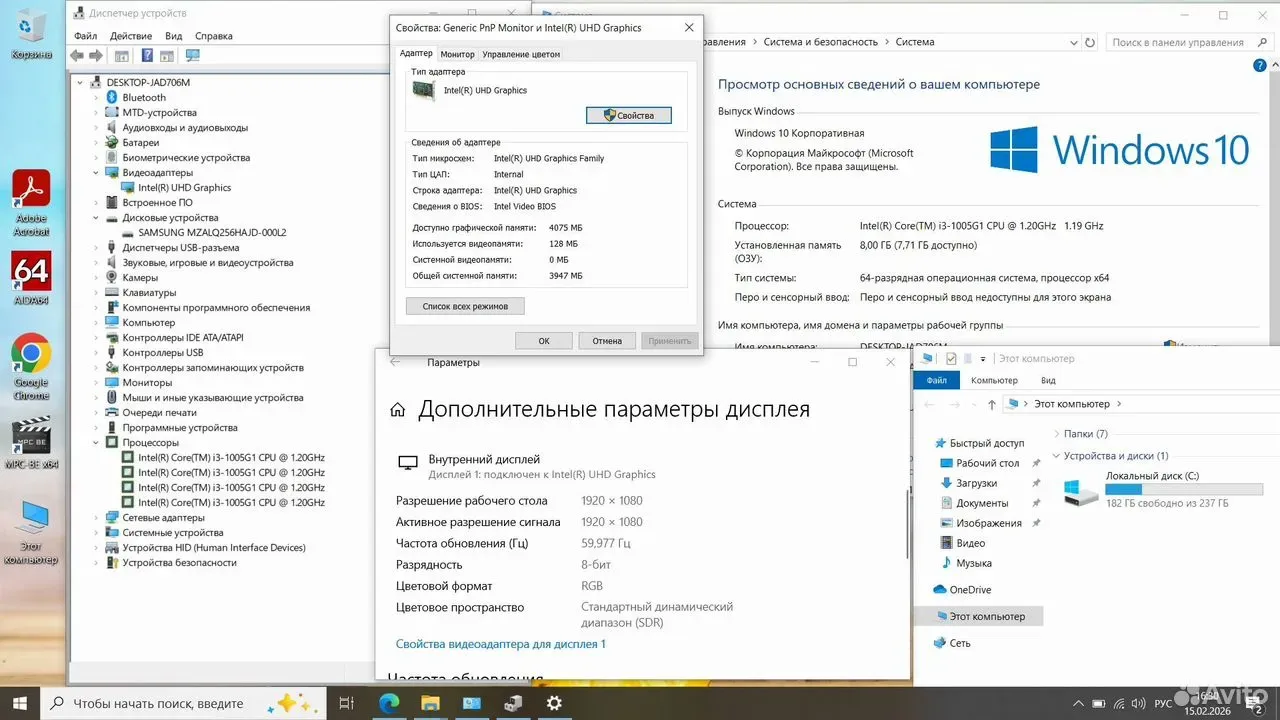The height and width of the screenshot is (720, 1280).
Task: Select SAMSUNG MZALQ256HAJD-000L2 disk entry
Action: tap(212, 232)
